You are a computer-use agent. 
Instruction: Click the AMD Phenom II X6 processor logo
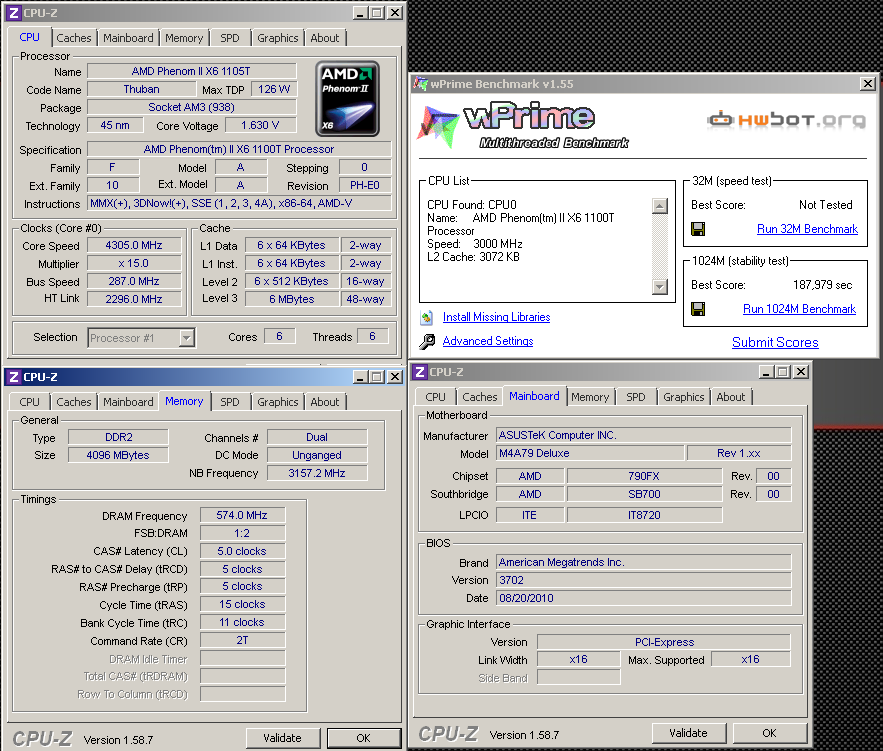(347, 99)
